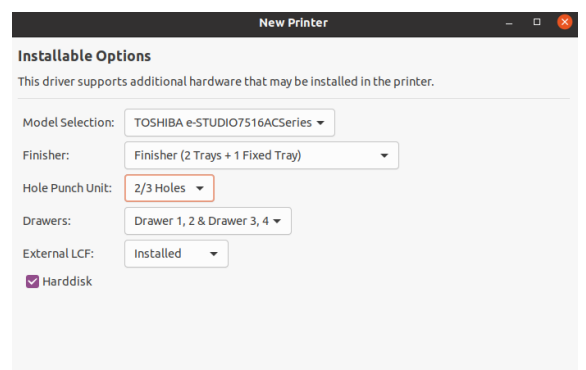Click the arrow icon in Finisher field
The width and height of the screenshot is (586, 370).
(384, 155)
